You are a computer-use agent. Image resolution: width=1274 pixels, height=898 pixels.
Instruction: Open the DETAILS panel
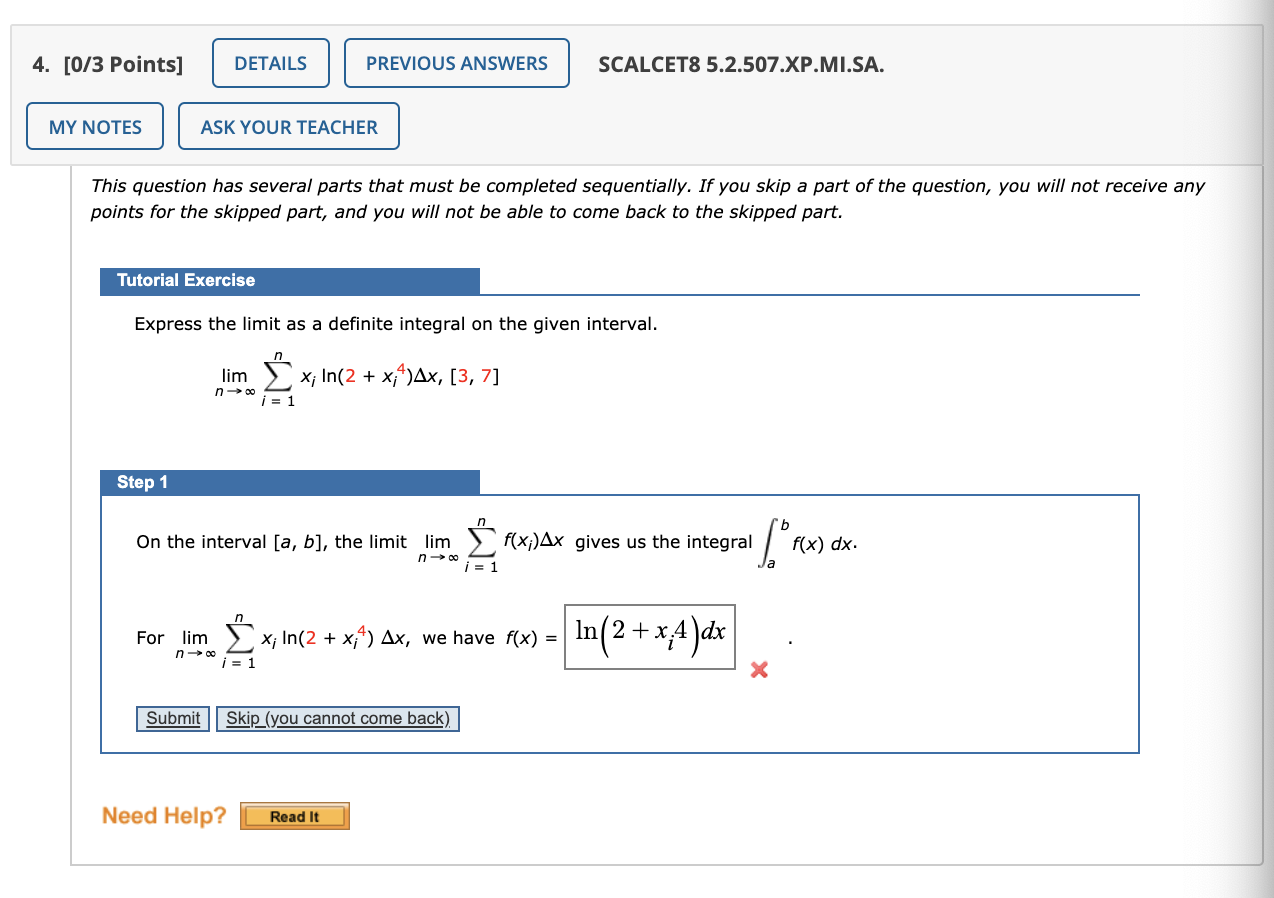coord(270,62)
